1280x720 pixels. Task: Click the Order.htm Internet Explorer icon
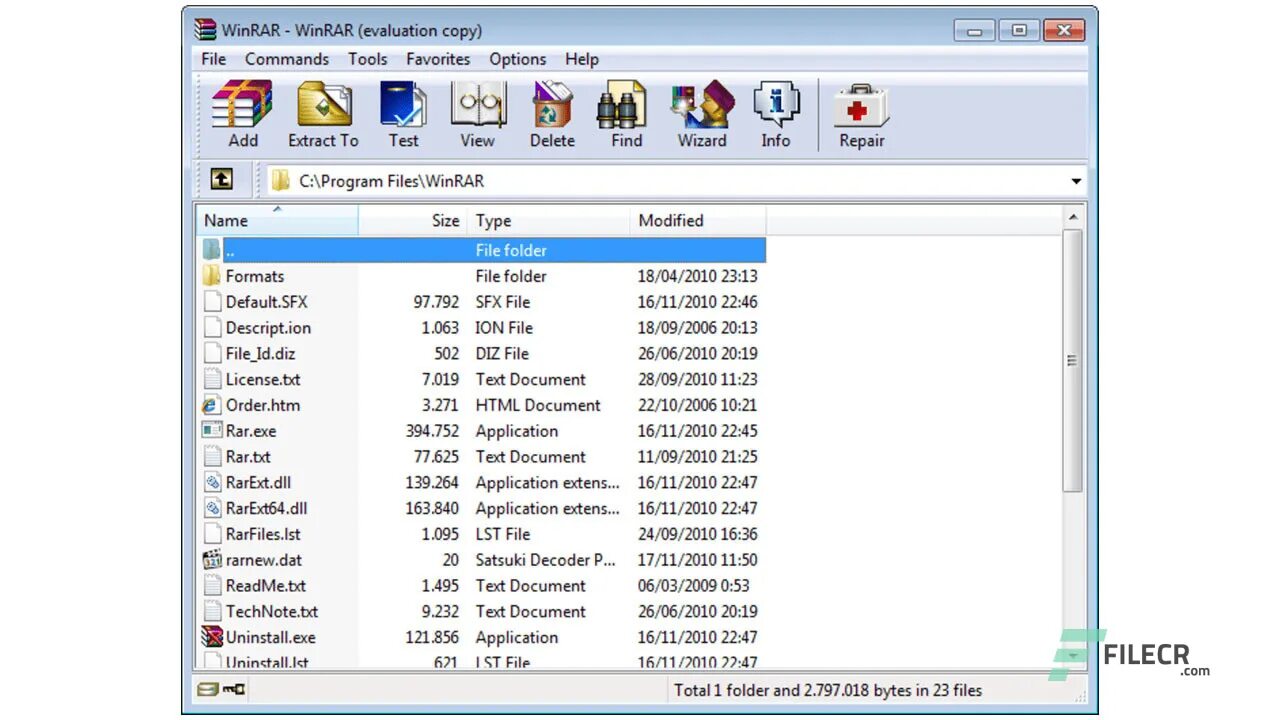[211, 405]
